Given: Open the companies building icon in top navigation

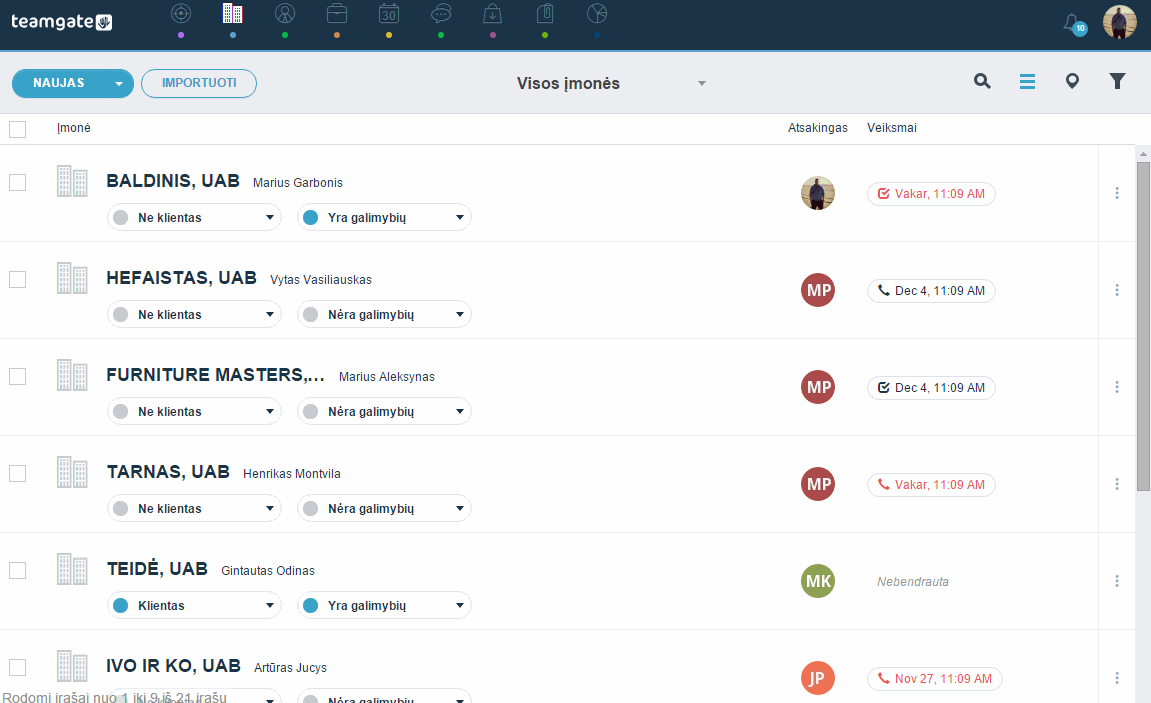Looking at the screenshot, I should coord(233,14).
